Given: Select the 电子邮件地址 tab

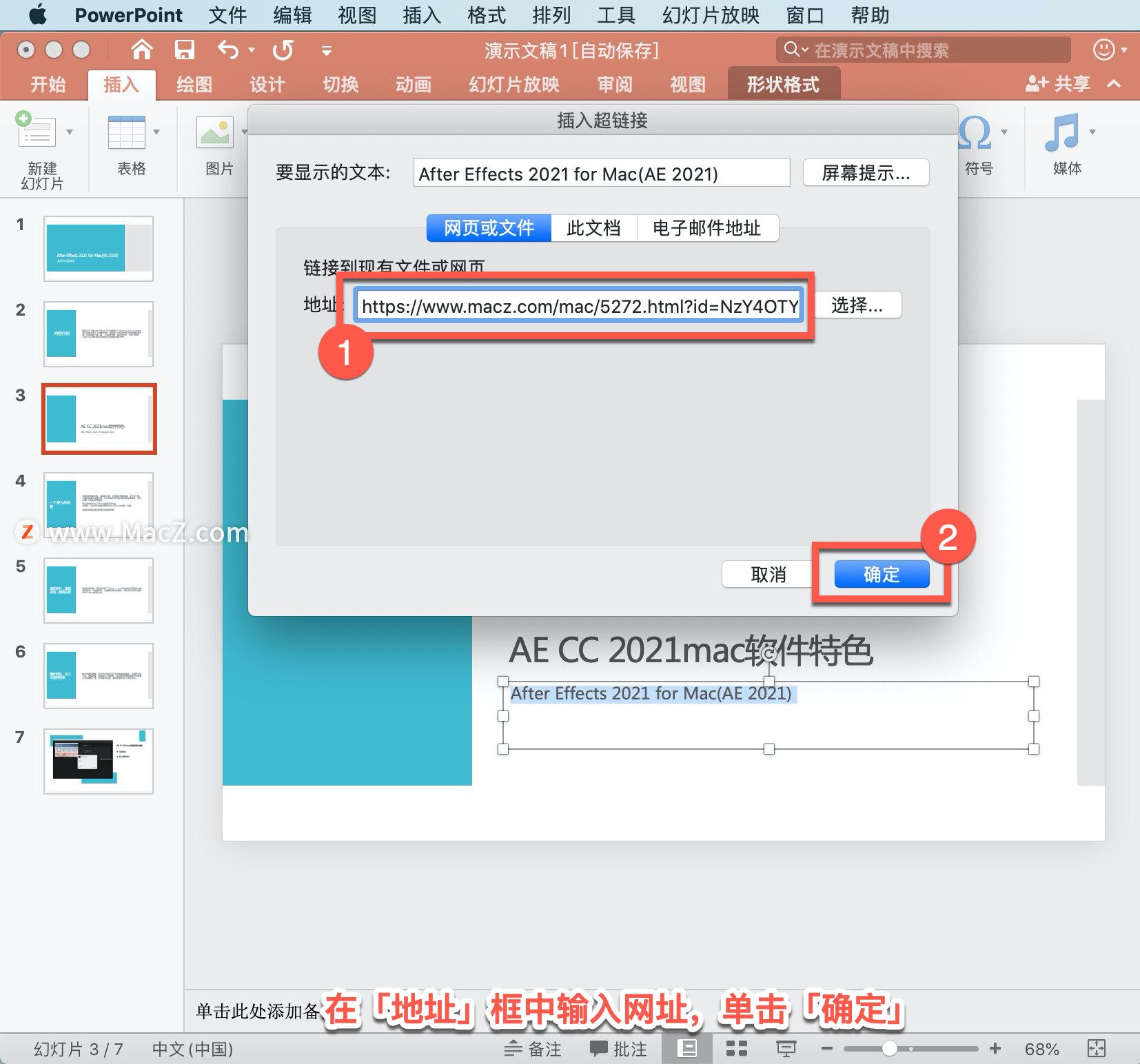Looking at the screenshot, I should (707, 228).
